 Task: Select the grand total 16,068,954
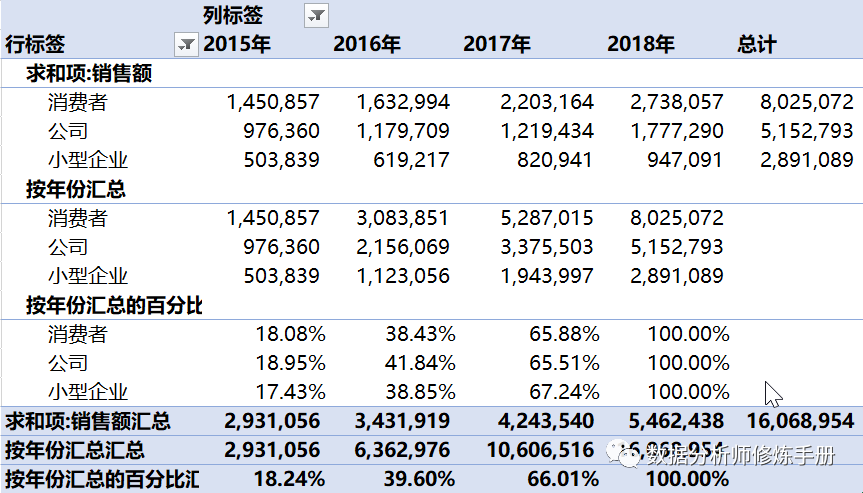tap(800, 421)
